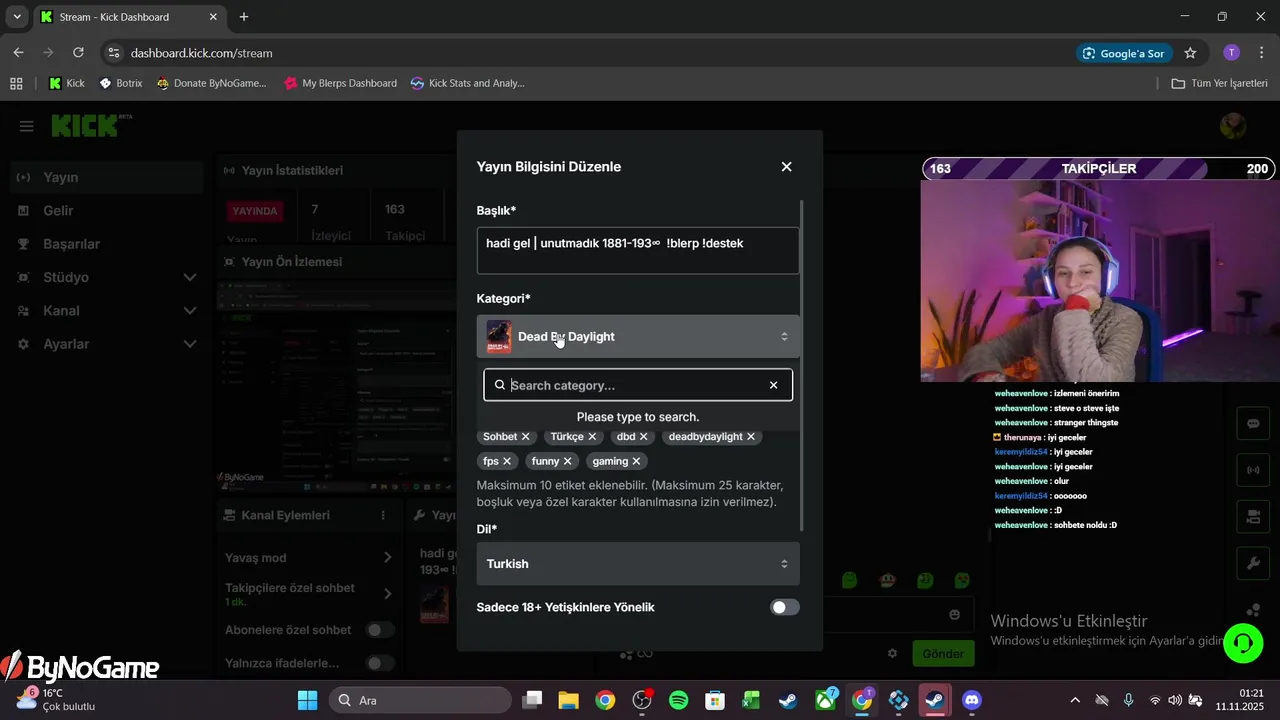1280x720 pixels.
Task: Open the Kick bookmark
Action: [x=67, y=83]
